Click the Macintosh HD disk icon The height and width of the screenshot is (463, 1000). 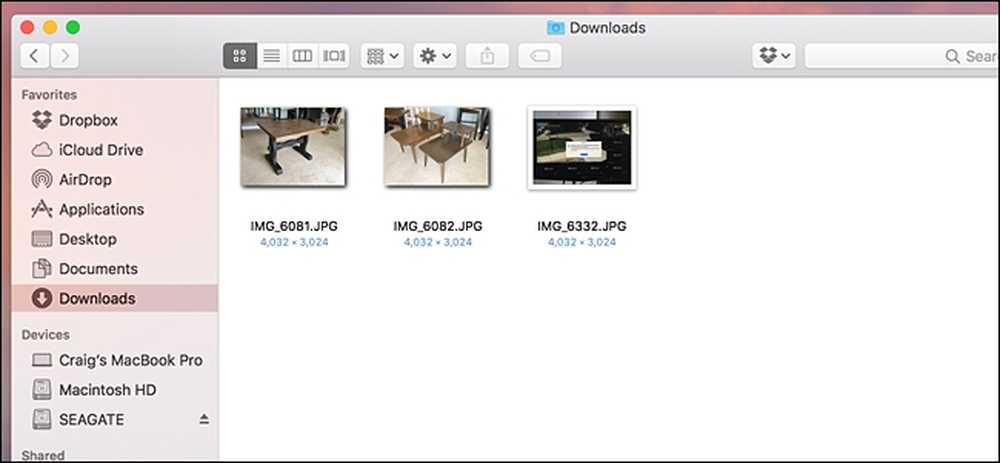[x=42, y=390]
